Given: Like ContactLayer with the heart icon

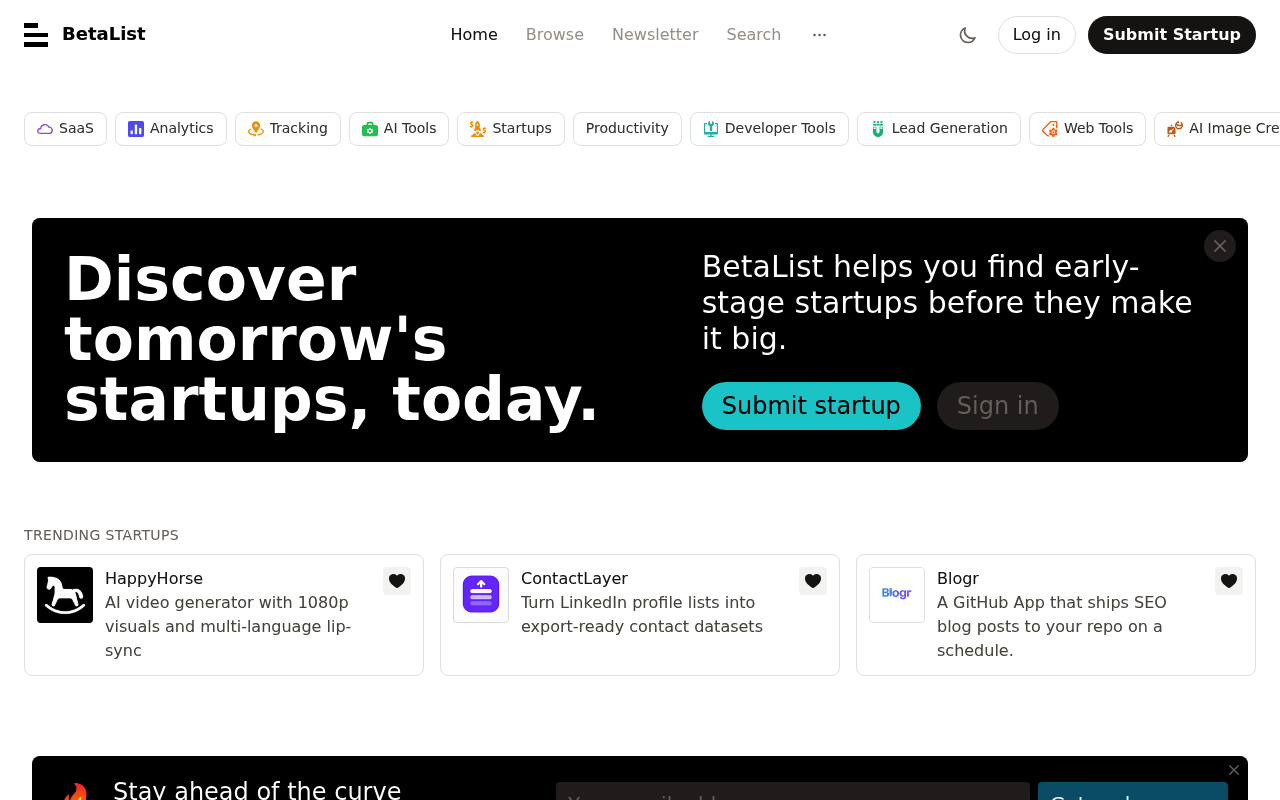Looking at the screenshot, I should click(x=813, y=581).
